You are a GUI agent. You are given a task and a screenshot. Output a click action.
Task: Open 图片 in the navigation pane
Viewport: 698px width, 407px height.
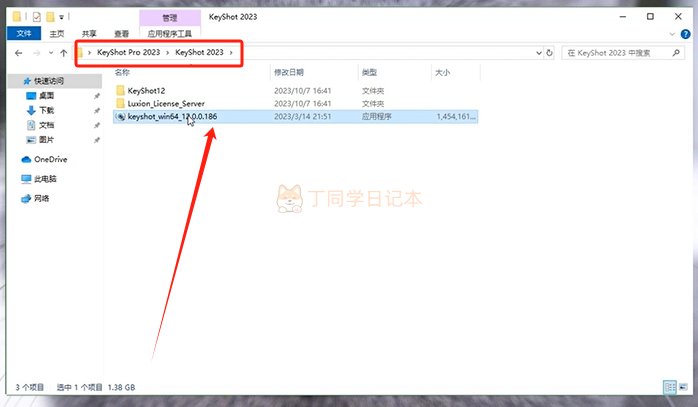46,140
